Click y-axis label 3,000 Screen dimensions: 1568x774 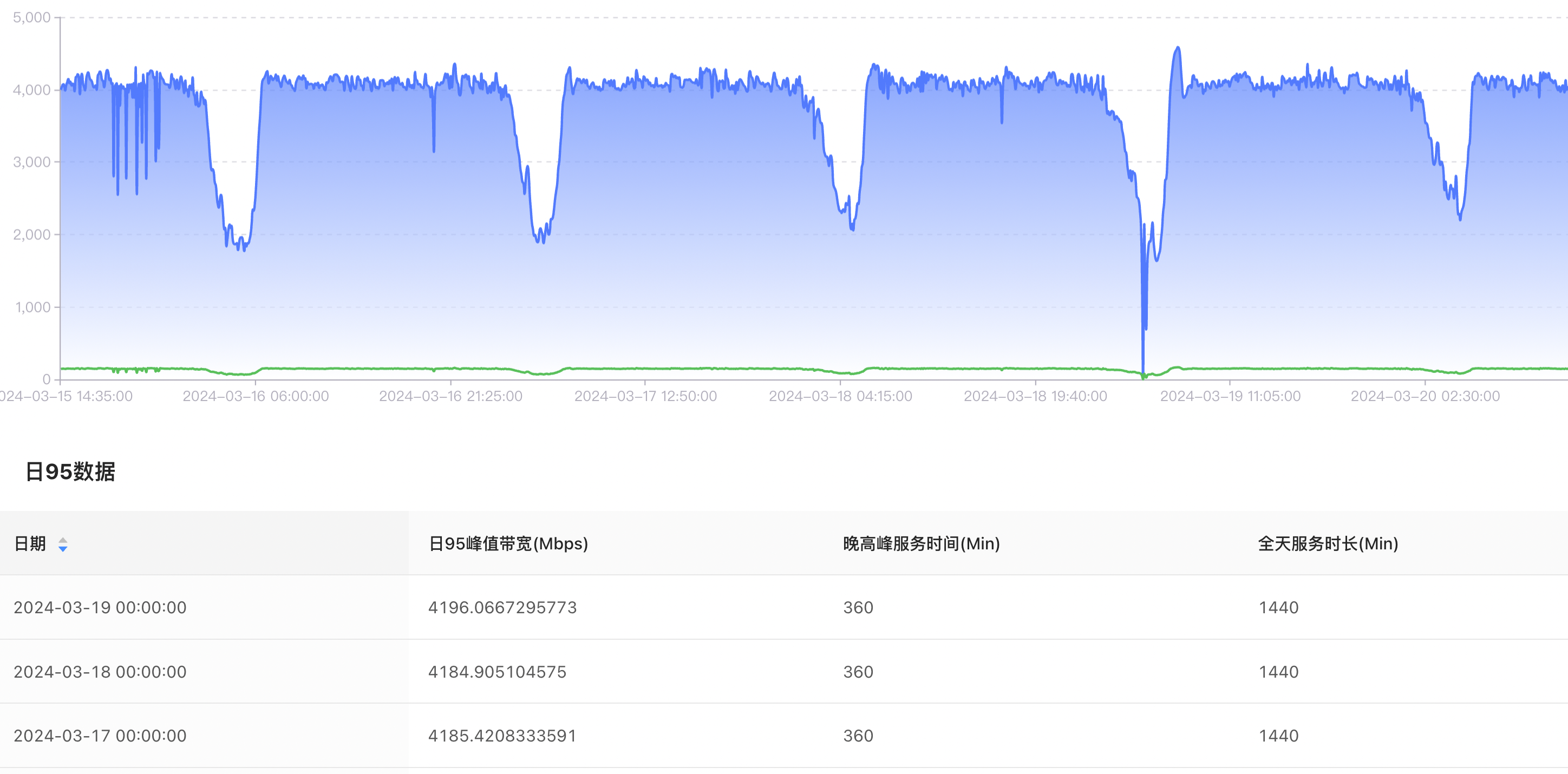point(31,162)
